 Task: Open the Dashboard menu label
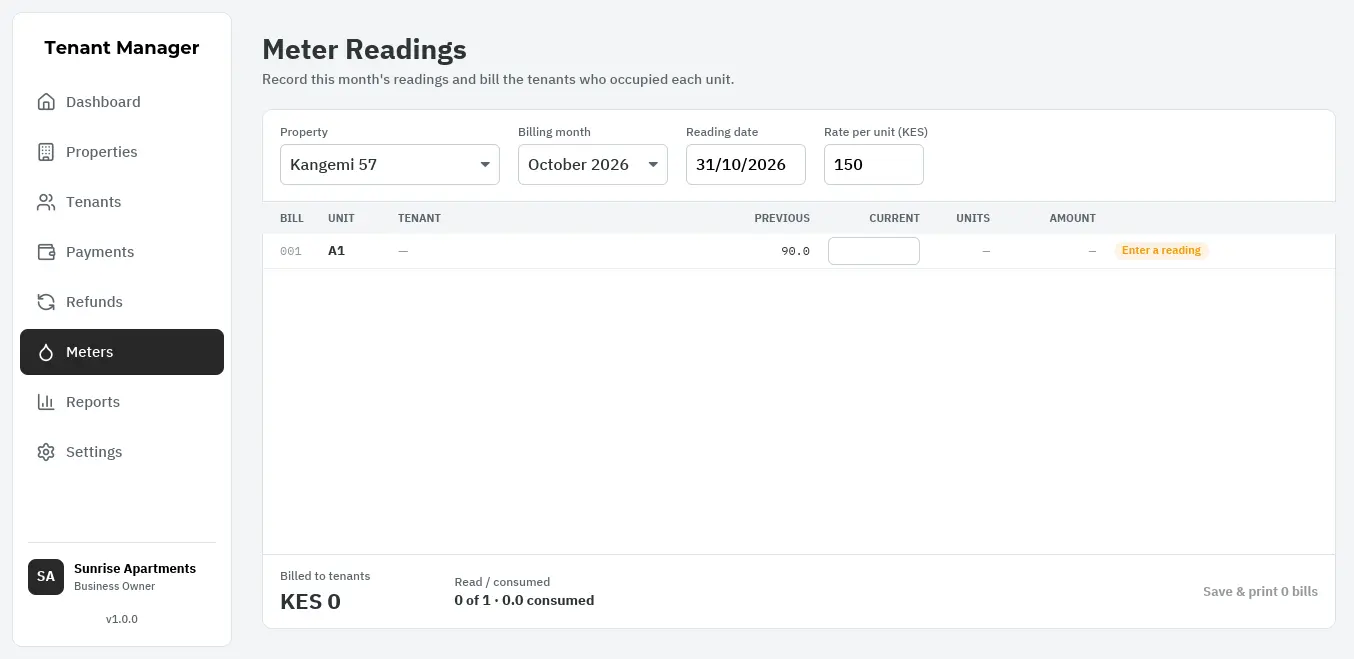click(103, 102)
